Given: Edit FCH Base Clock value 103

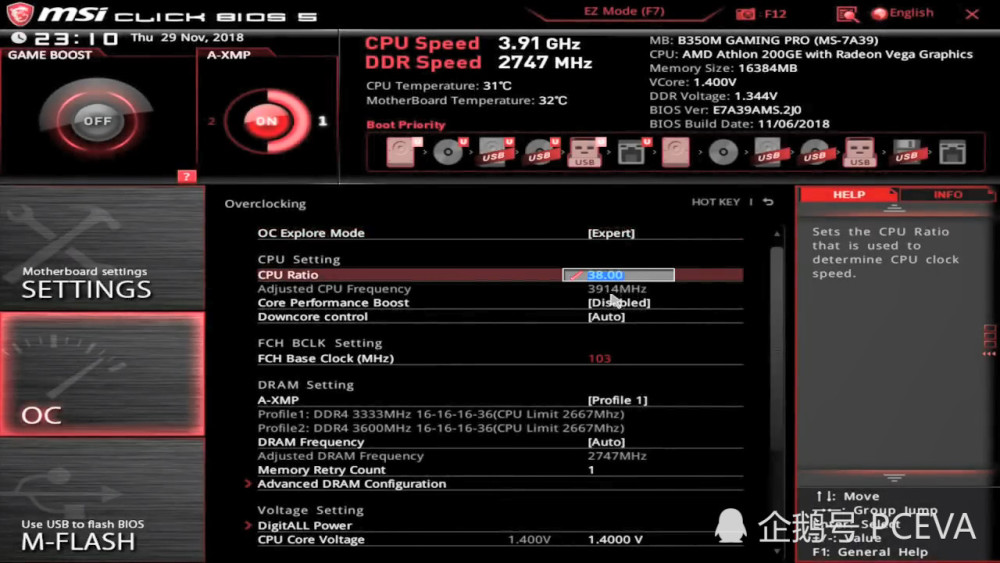Looking at the screenshot, I should pyautogui.click(x=599, y=358).
